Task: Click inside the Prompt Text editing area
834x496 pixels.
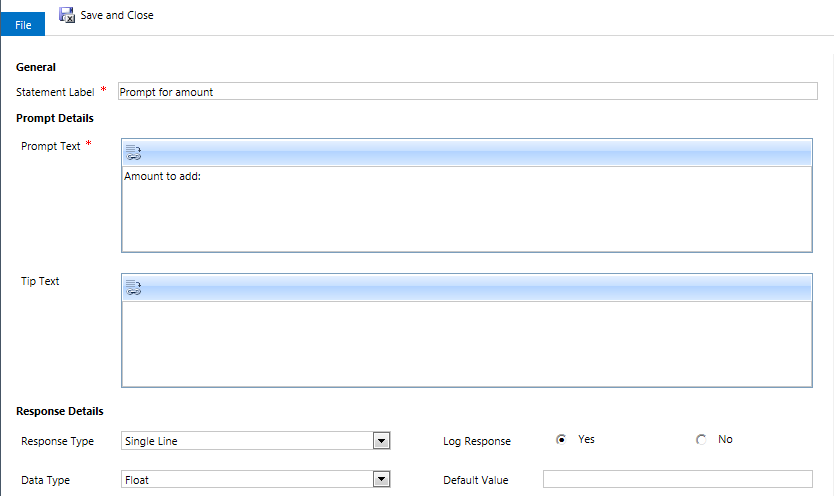Action: tap(467, 209)
